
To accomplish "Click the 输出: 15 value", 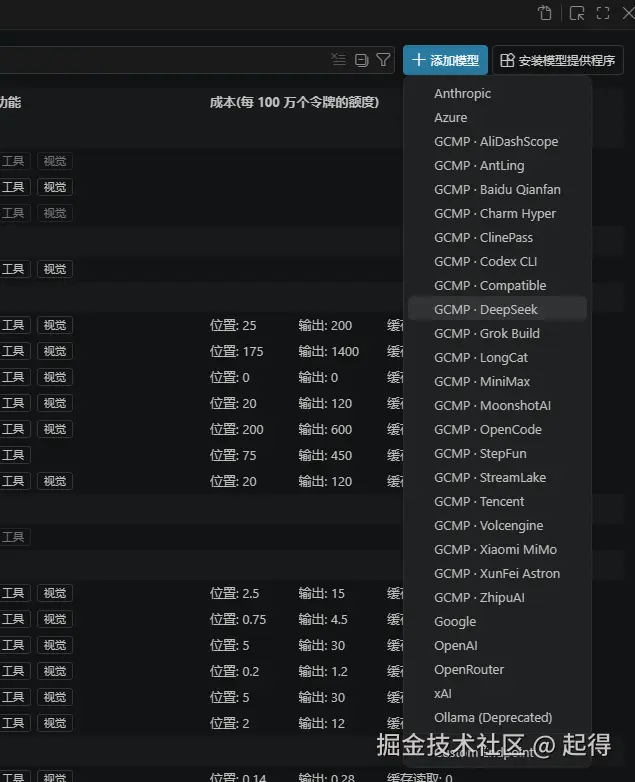I will pos(322,593).
